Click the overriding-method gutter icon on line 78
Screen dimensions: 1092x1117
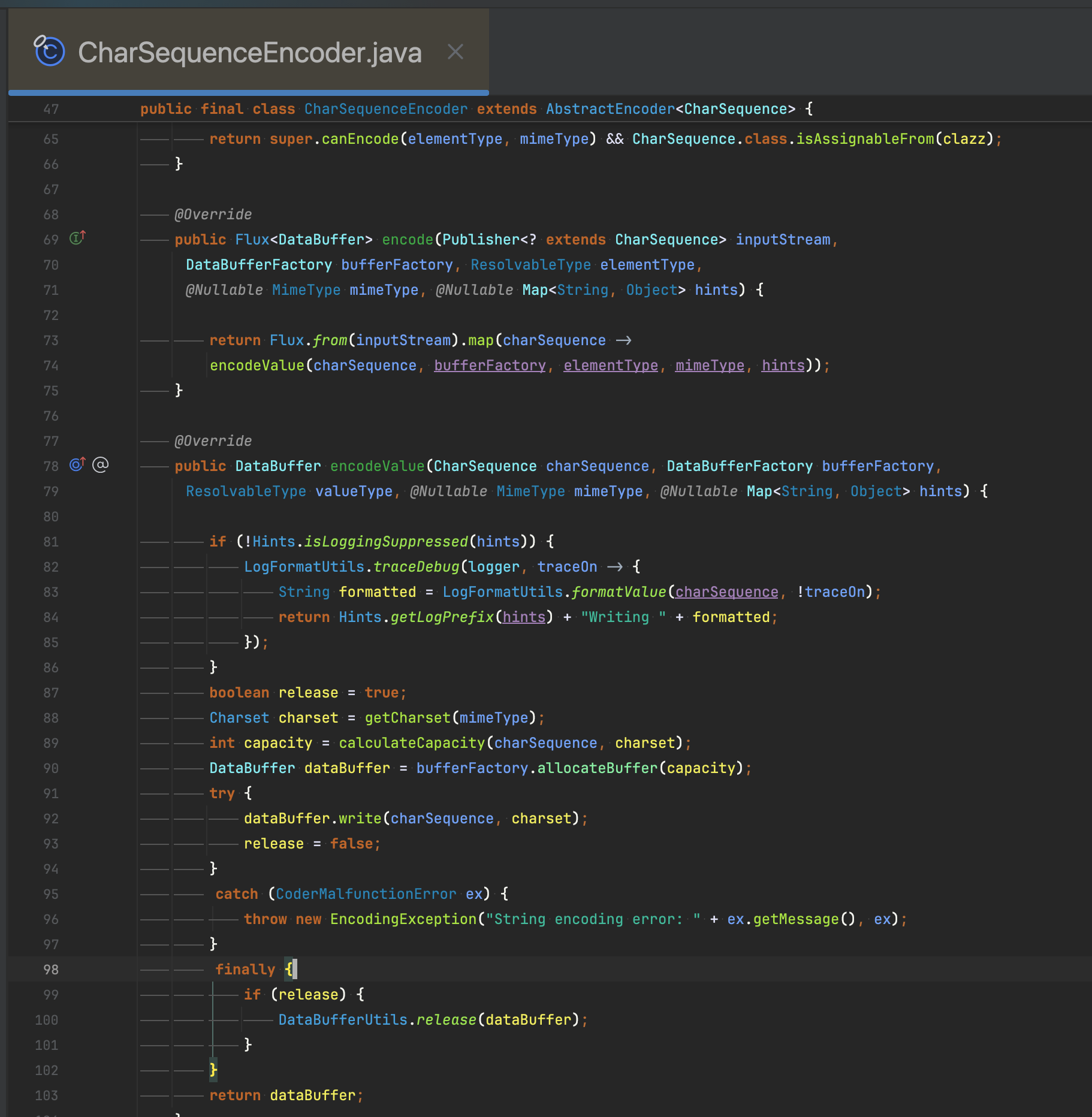(77, 465)
